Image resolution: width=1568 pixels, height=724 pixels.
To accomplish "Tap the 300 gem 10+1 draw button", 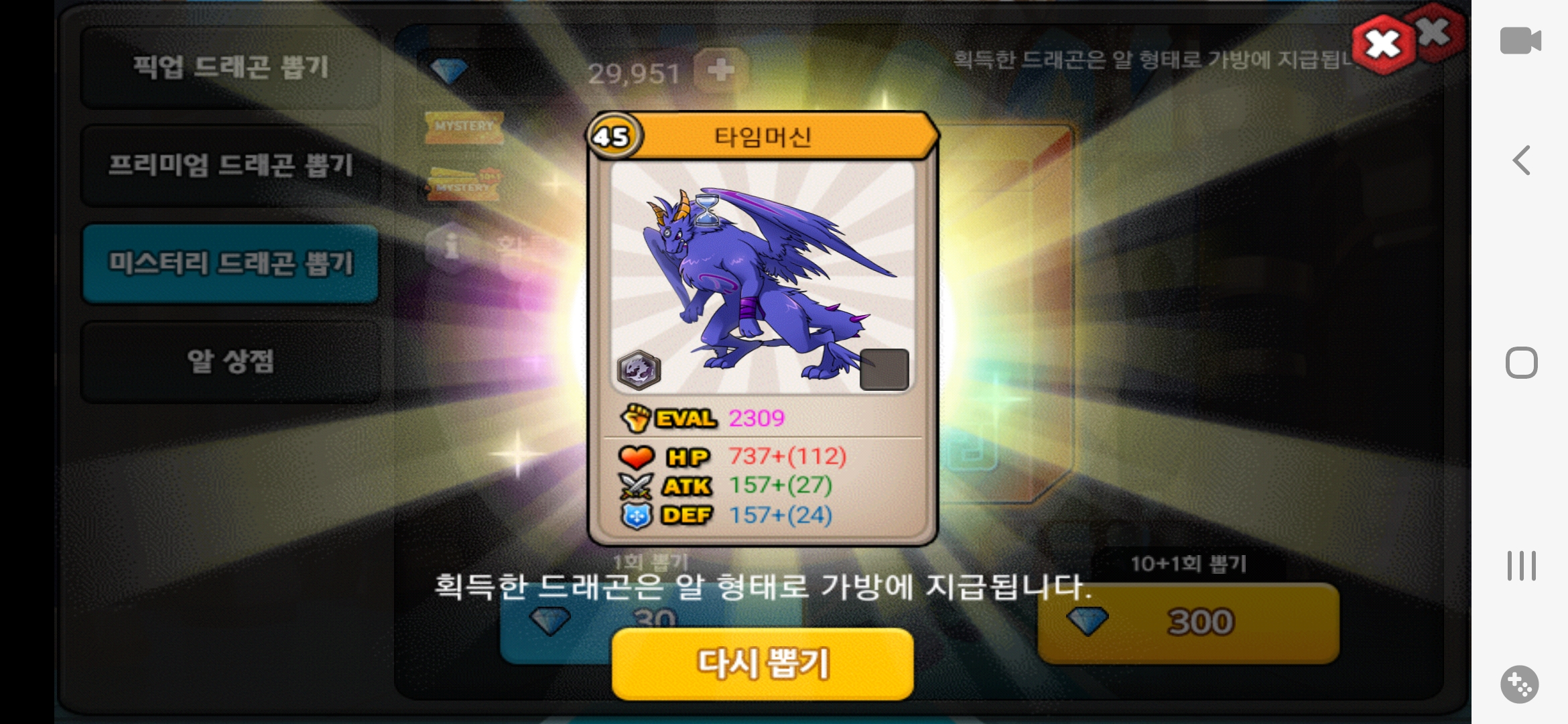I will 1188,622.
